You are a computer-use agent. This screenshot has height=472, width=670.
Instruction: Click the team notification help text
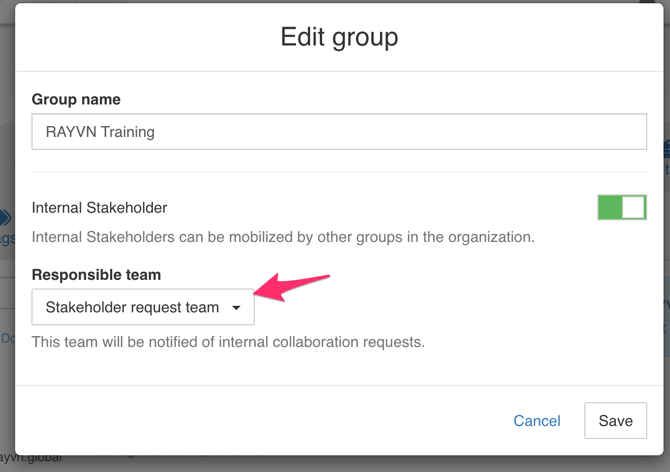228,342
